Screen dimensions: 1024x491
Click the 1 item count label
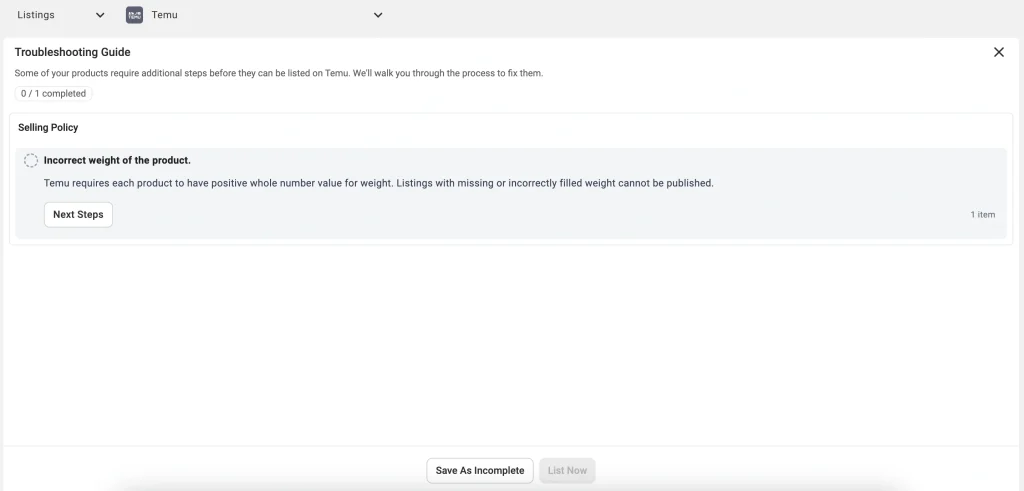[982, 215]
